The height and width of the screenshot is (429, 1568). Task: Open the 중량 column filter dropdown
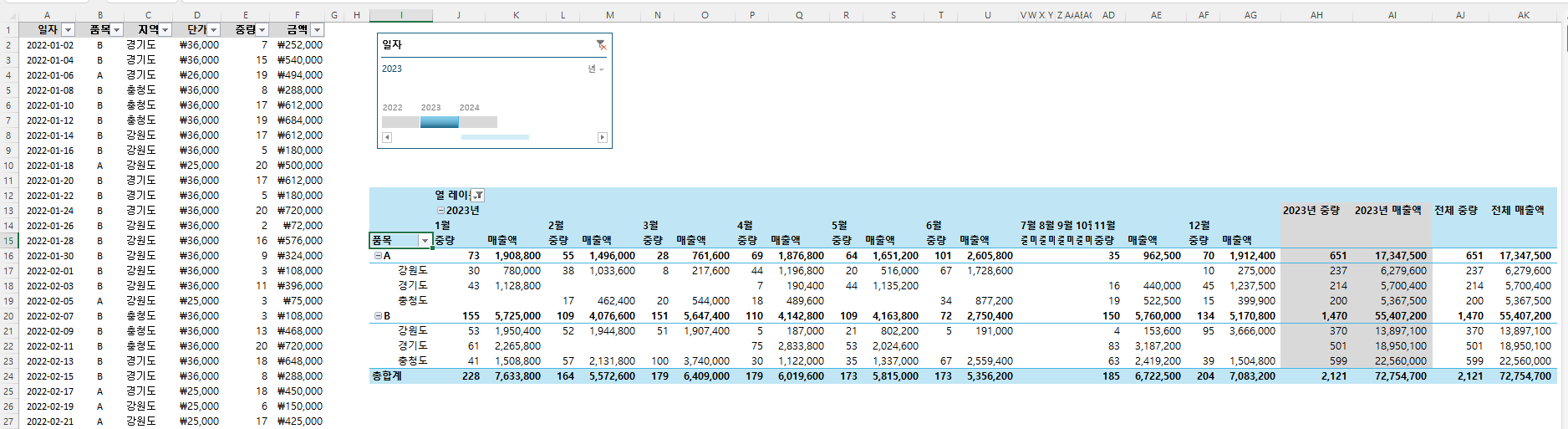click(x=262, y=30)
